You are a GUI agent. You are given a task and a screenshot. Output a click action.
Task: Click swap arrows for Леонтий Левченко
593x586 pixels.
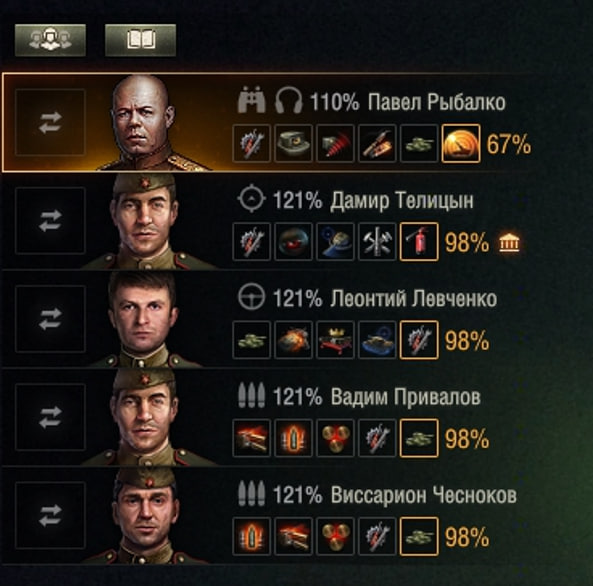pos(50,319)
